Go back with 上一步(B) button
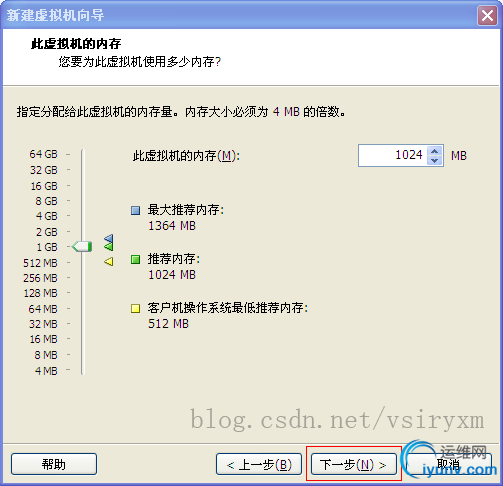Image resolution: width=503 pixels, height=486 pixels. [259, 464]
